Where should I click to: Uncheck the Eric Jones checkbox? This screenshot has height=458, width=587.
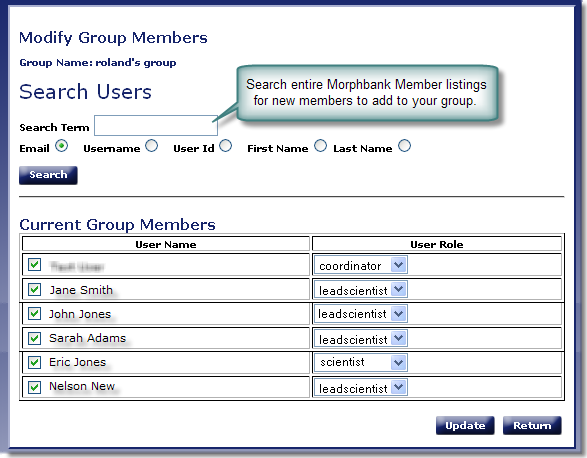(34, 363)
